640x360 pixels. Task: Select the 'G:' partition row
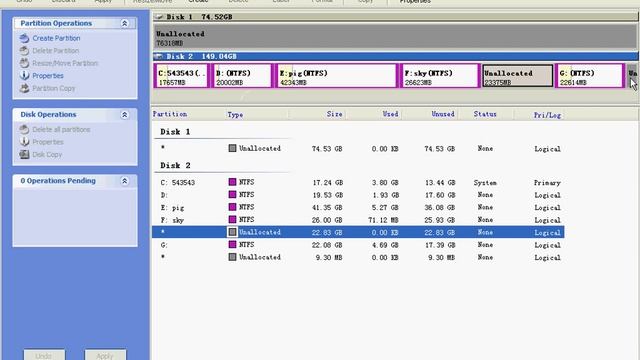tap(358, 245)
